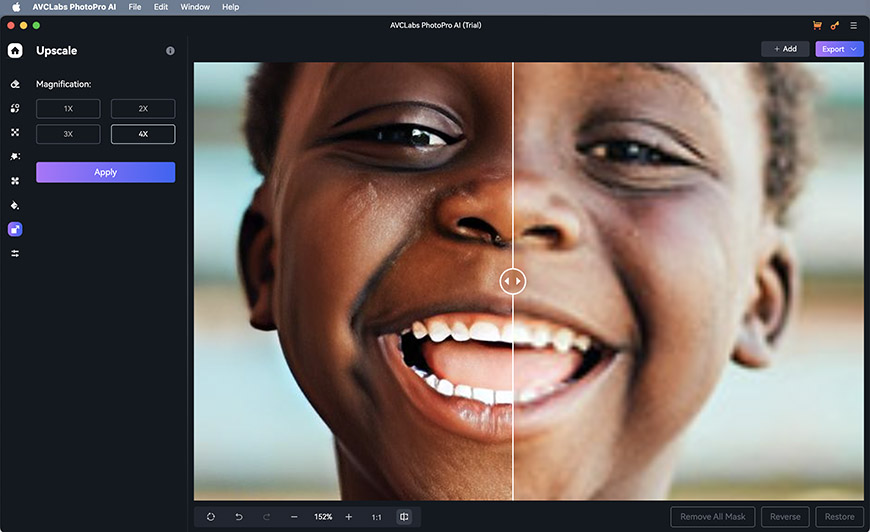
Task: Zoom in with the plus icon
Action: (x=349, y=517)
